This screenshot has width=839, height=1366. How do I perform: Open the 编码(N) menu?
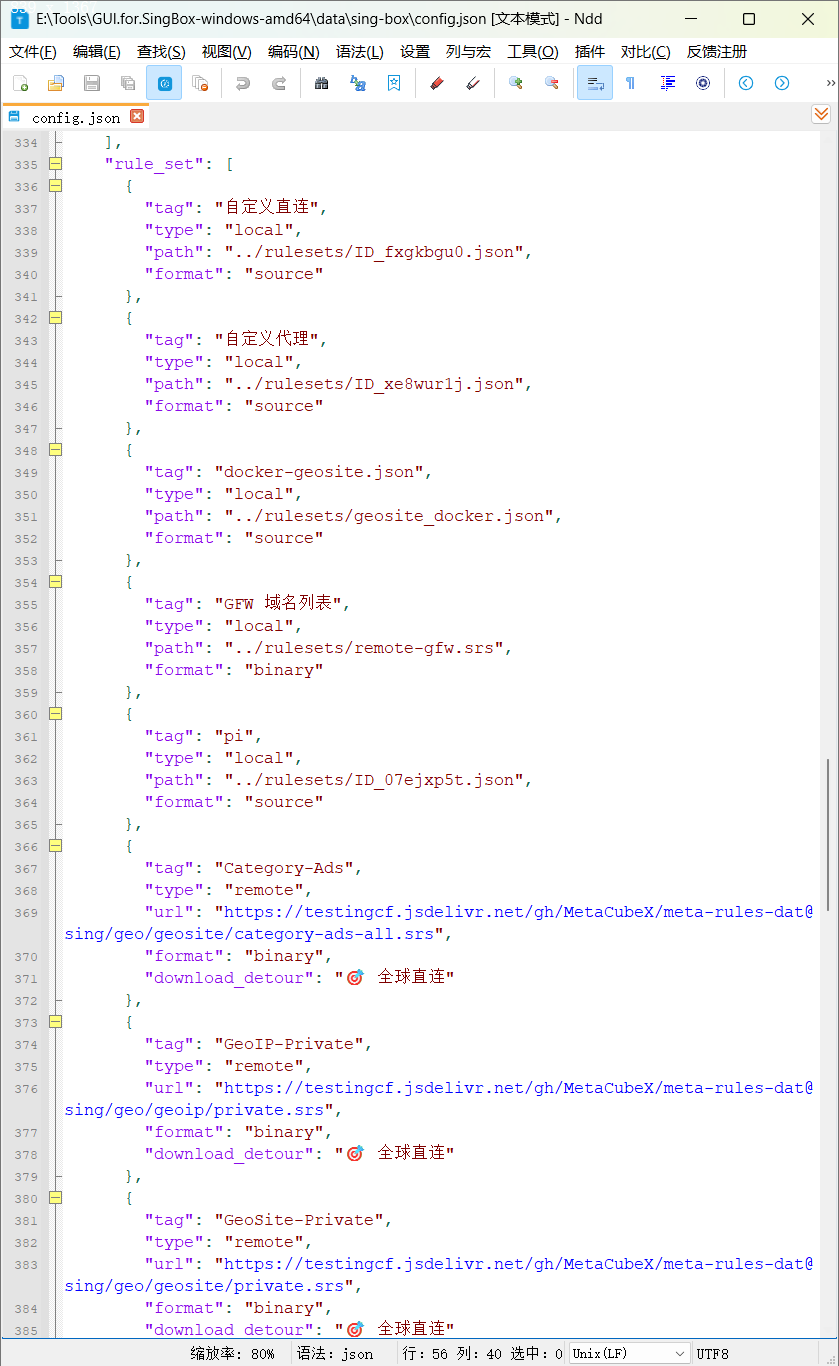(x=293, y=51)
